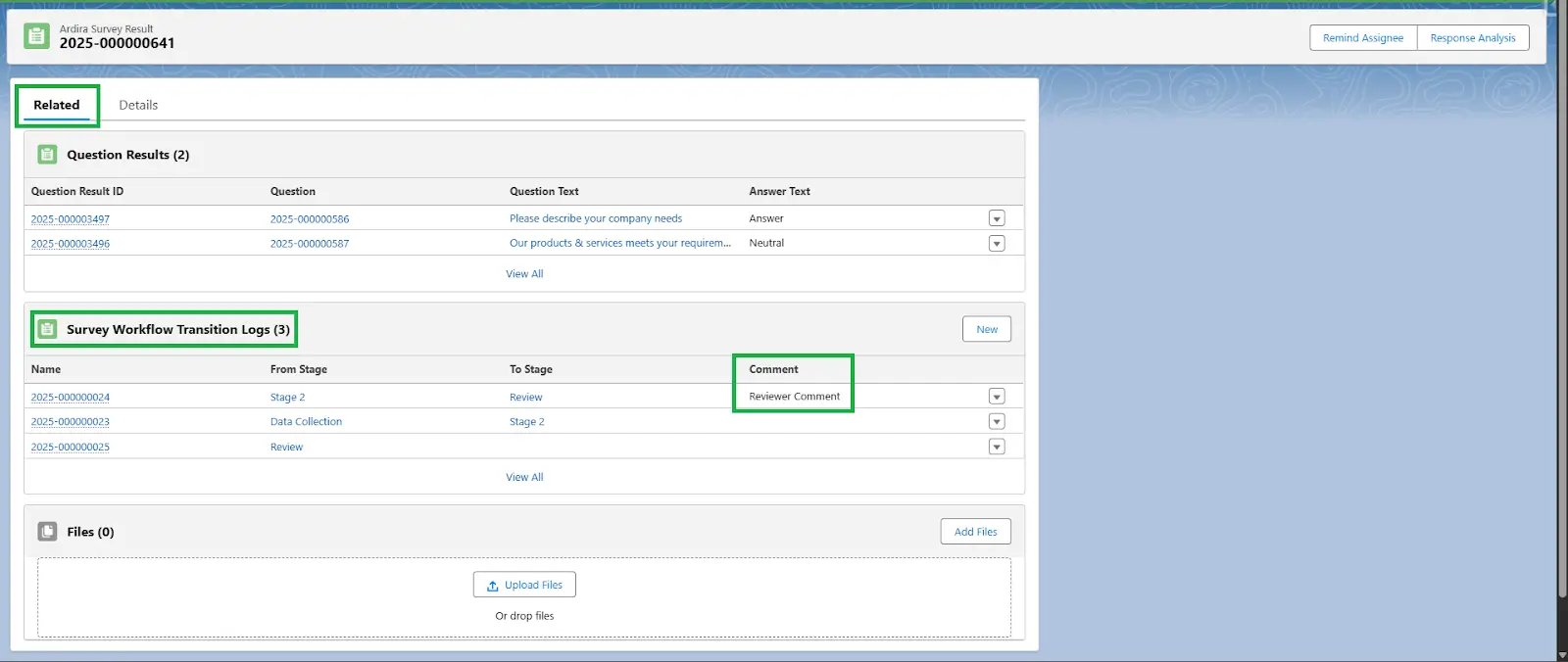
Task: Click the Remind Assignee button
Action: [x=1363, y=38]
